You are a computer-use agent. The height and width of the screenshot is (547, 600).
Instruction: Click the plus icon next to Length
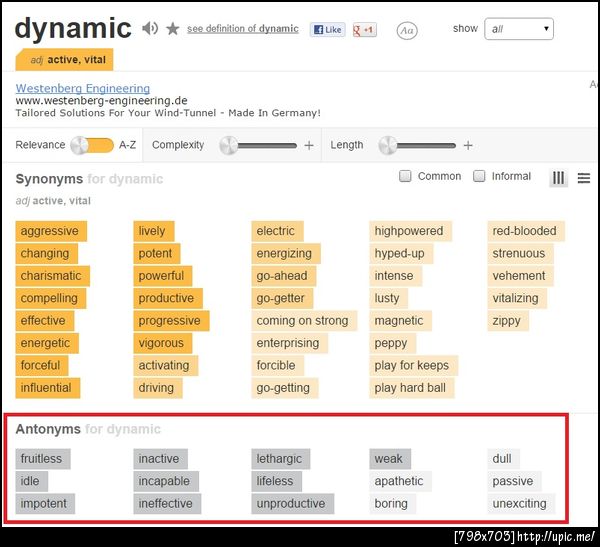click(x=468, y=145)
